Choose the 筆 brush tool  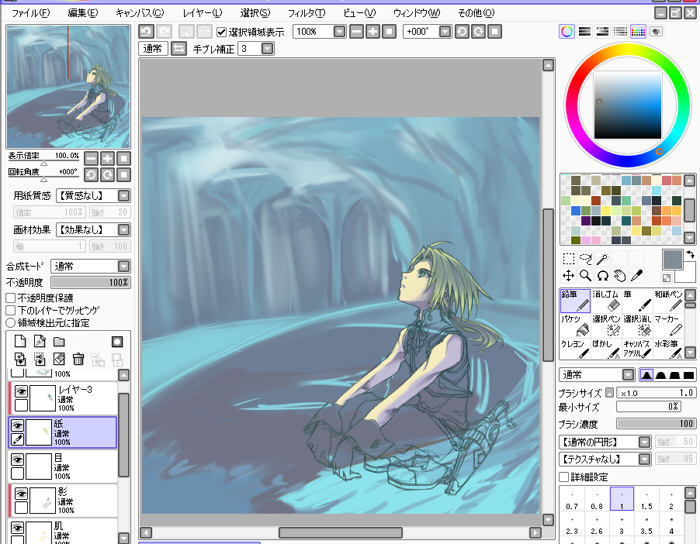click(638, 300)
